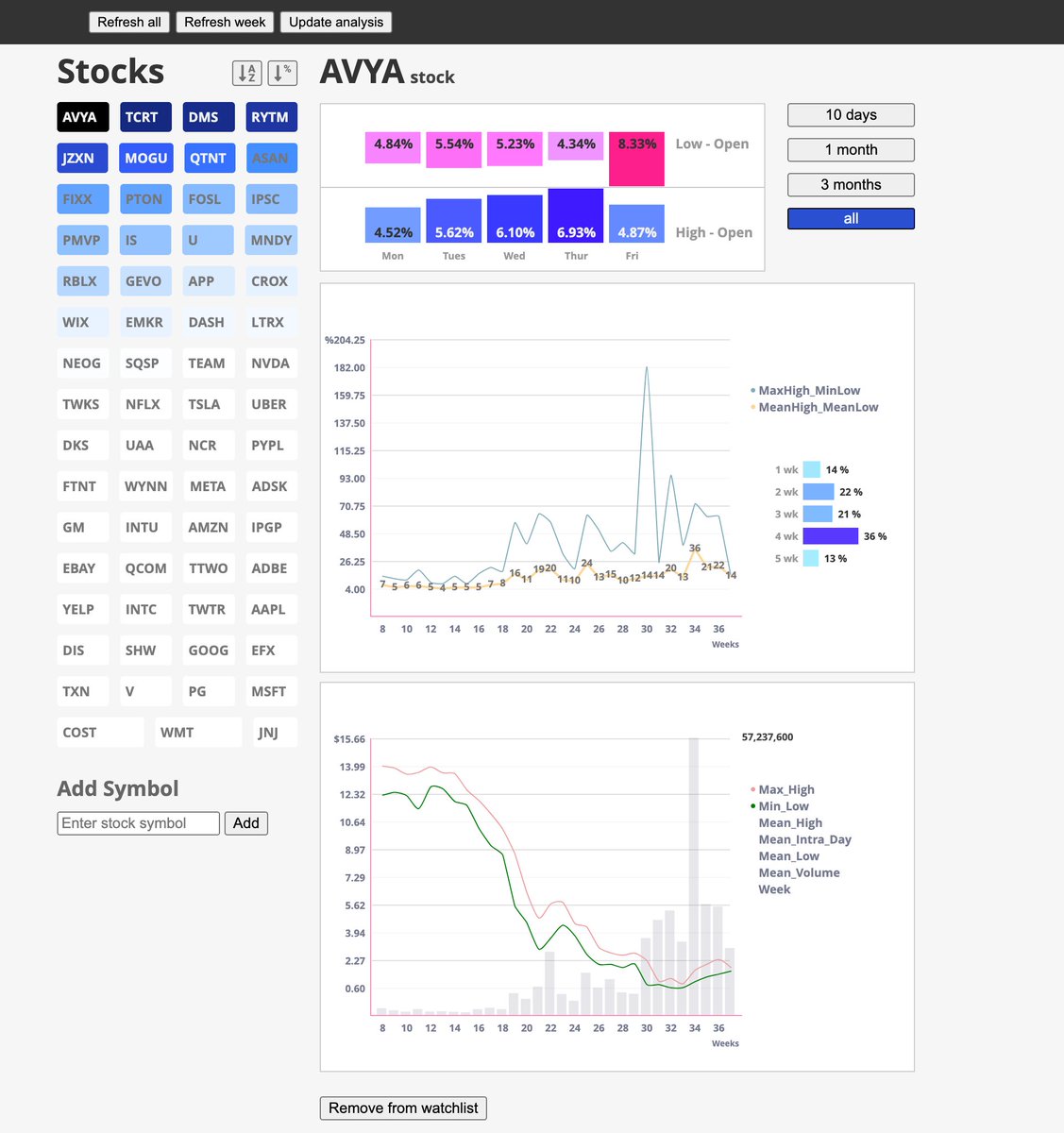Run Update analysis

[335, 21]
